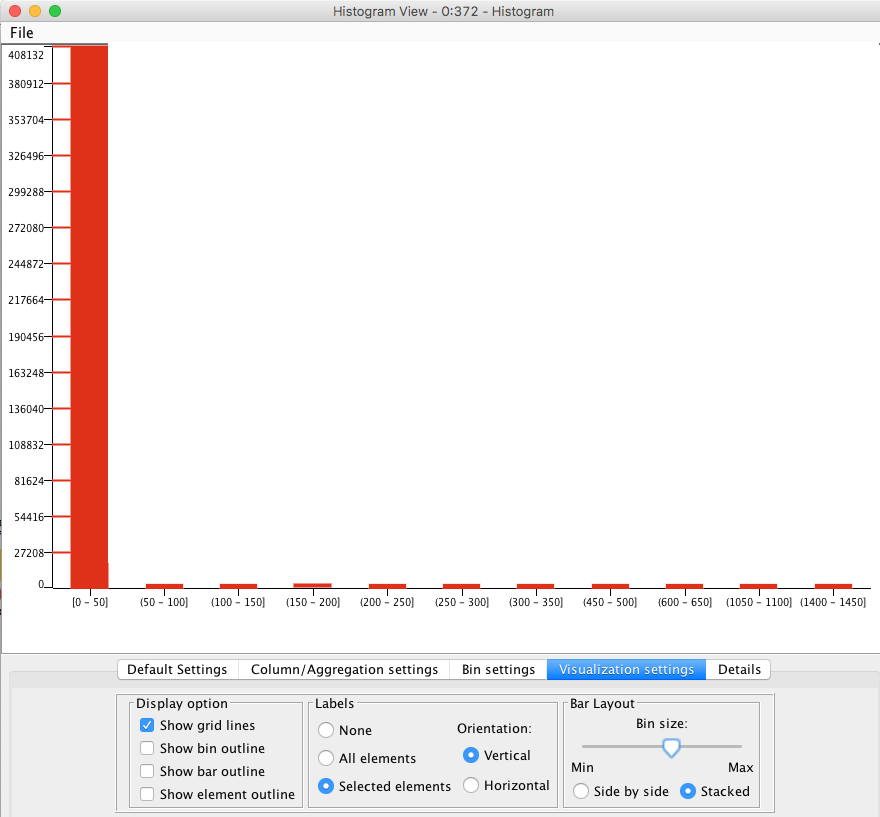Select the (150 - 200] histogram bar
Viewport: 880px width, 817px height.
[313, 586]
